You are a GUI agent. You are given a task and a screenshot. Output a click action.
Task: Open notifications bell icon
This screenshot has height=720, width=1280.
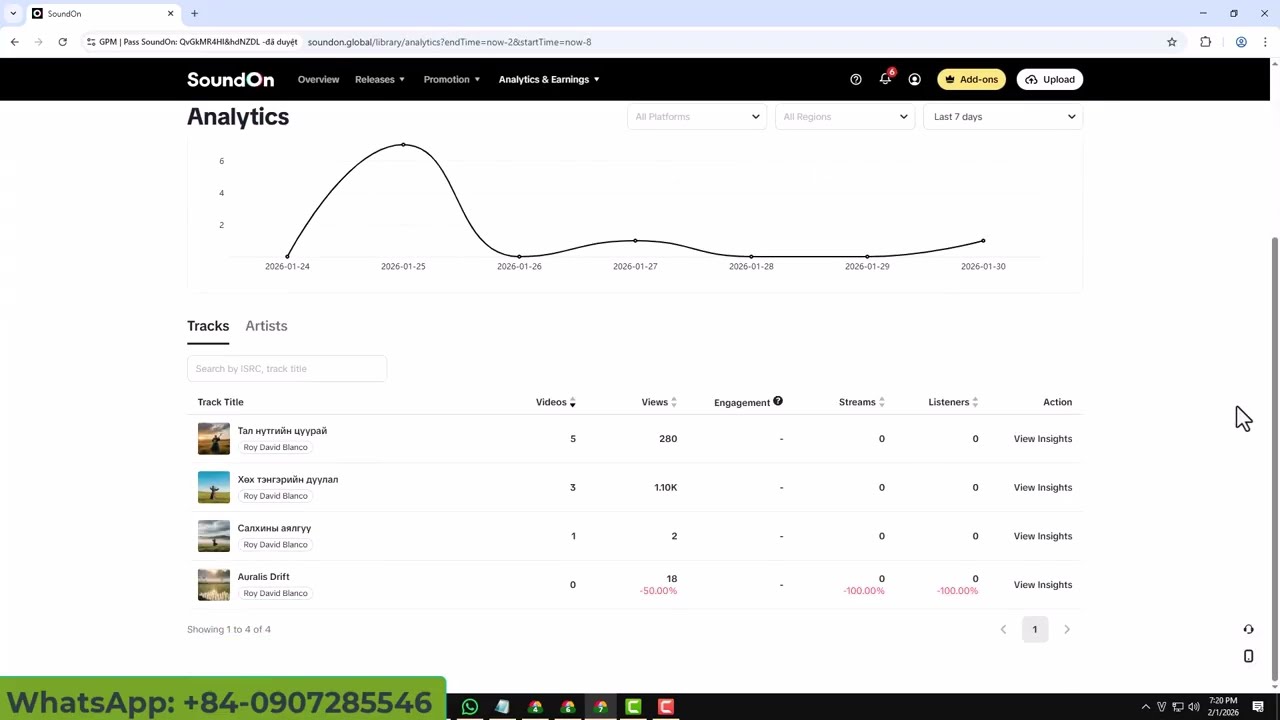click(886, 78)
